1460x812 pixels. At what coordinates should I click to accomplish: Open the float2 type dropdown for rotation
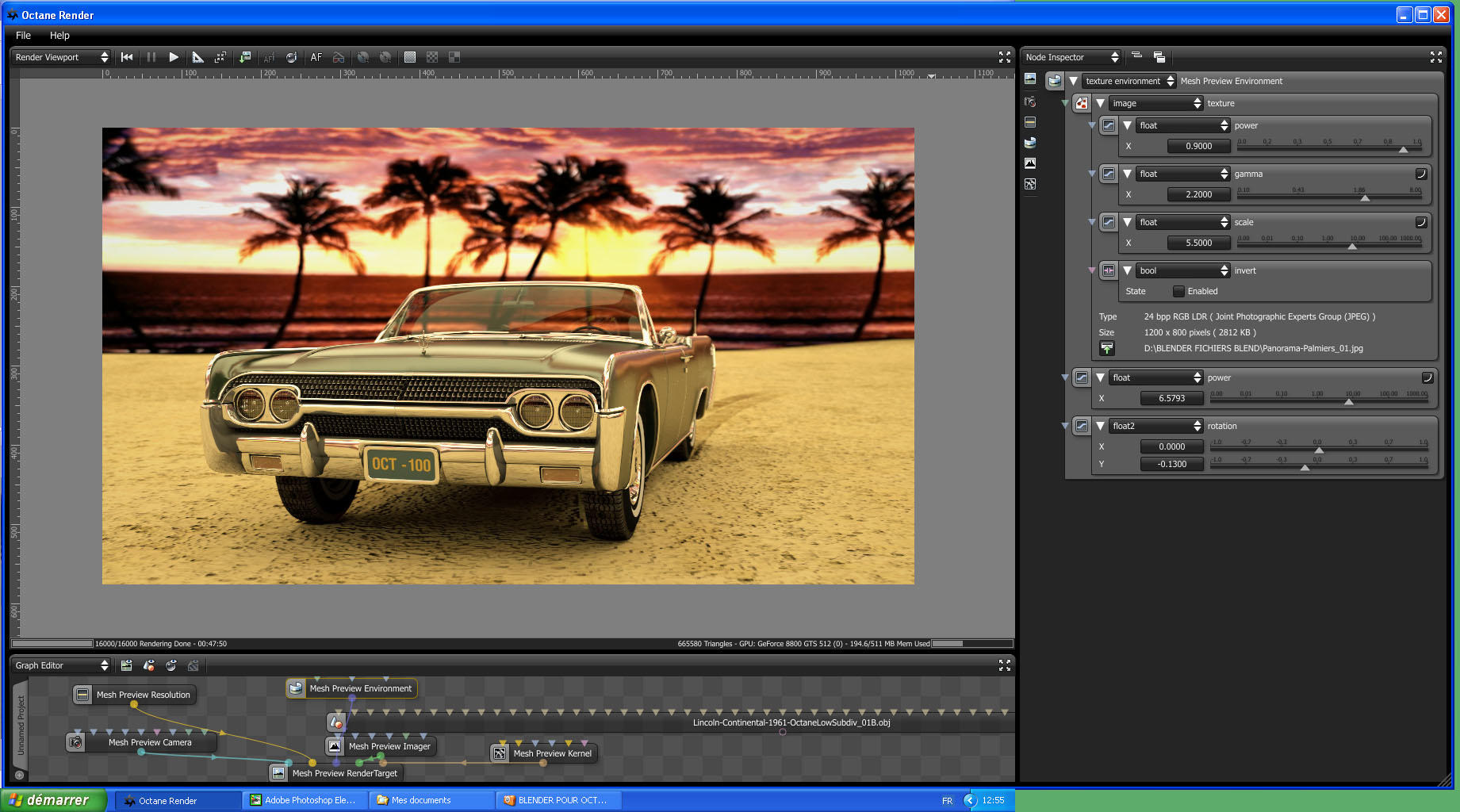(x=1156, y=426)
